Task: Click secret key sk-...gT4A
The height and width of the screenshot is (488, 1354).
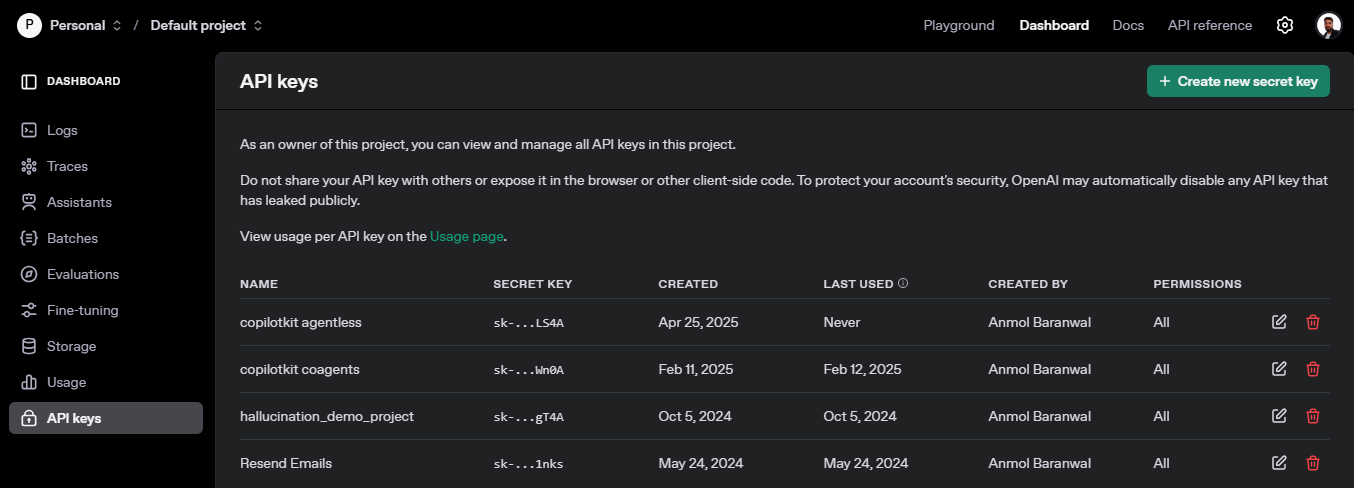Action: (529, 417)
